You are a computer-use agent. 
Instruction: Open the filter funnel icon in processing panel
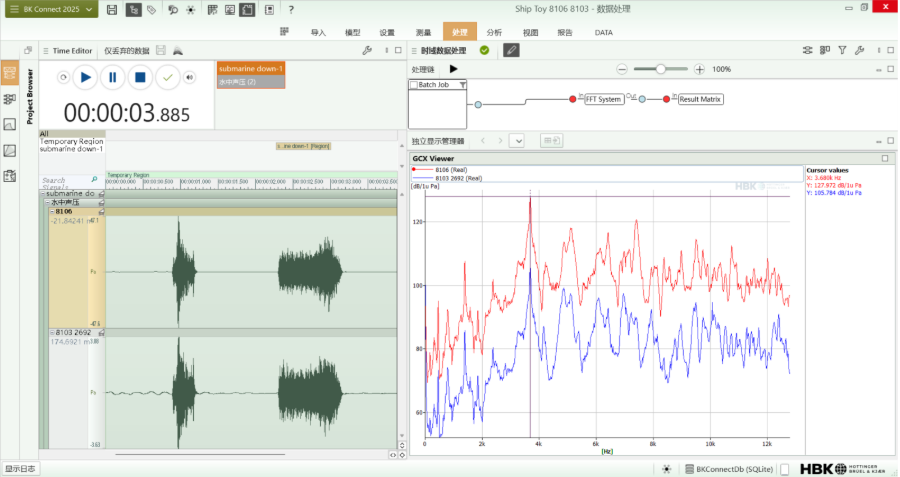click(x=842, y=50)
